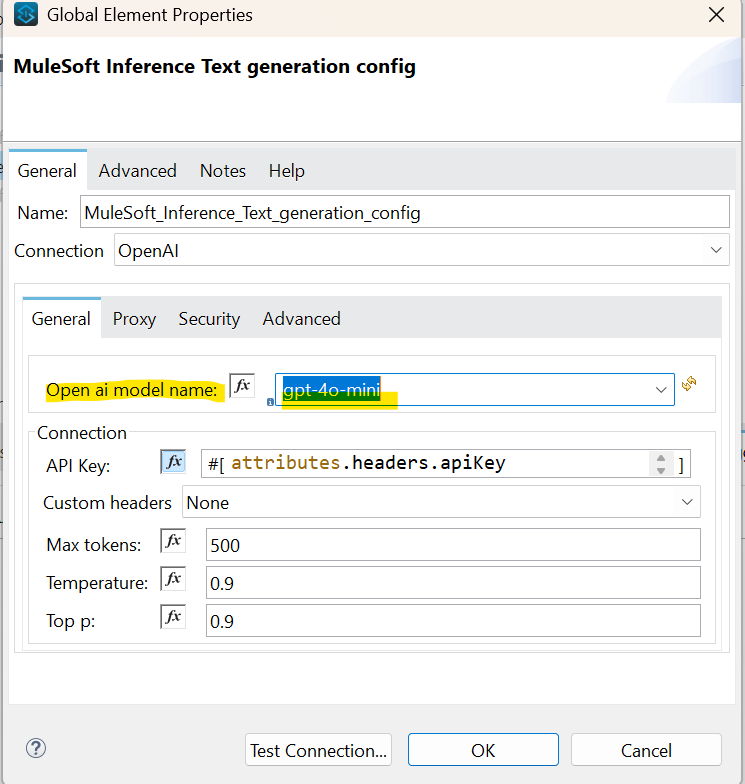Toggle fx expression button for Max tokens

(x=173, y=541)
